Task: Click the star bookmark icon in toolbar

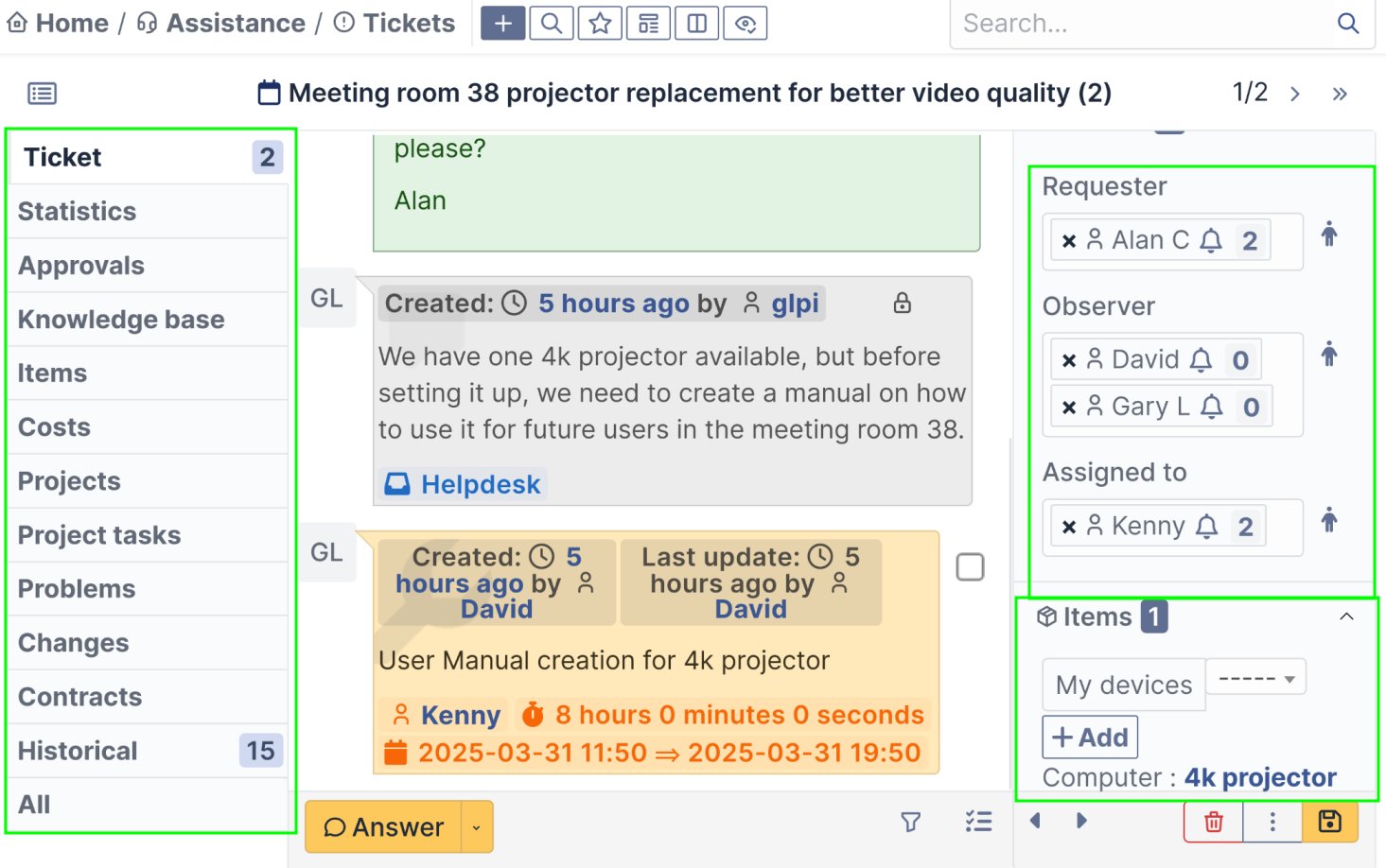Action: click(600, 23)
